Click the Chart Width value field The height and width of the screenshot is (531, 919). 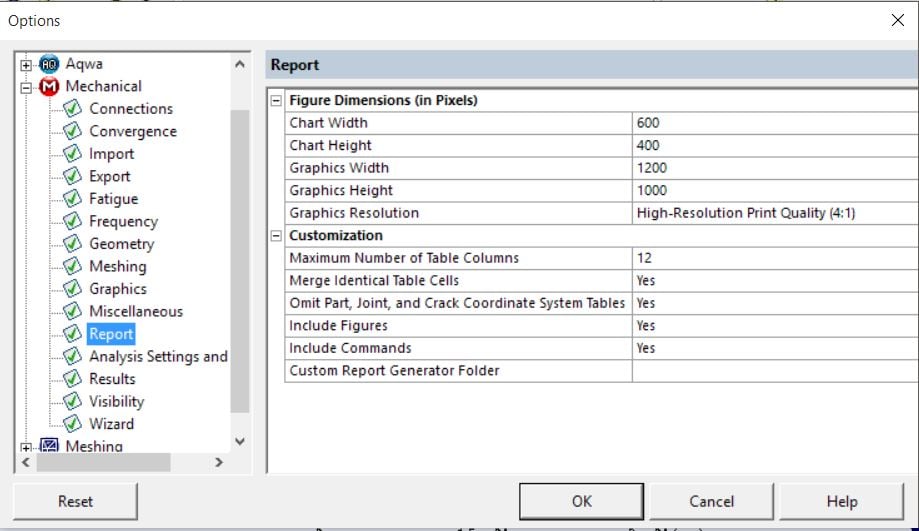click(775, 123)
